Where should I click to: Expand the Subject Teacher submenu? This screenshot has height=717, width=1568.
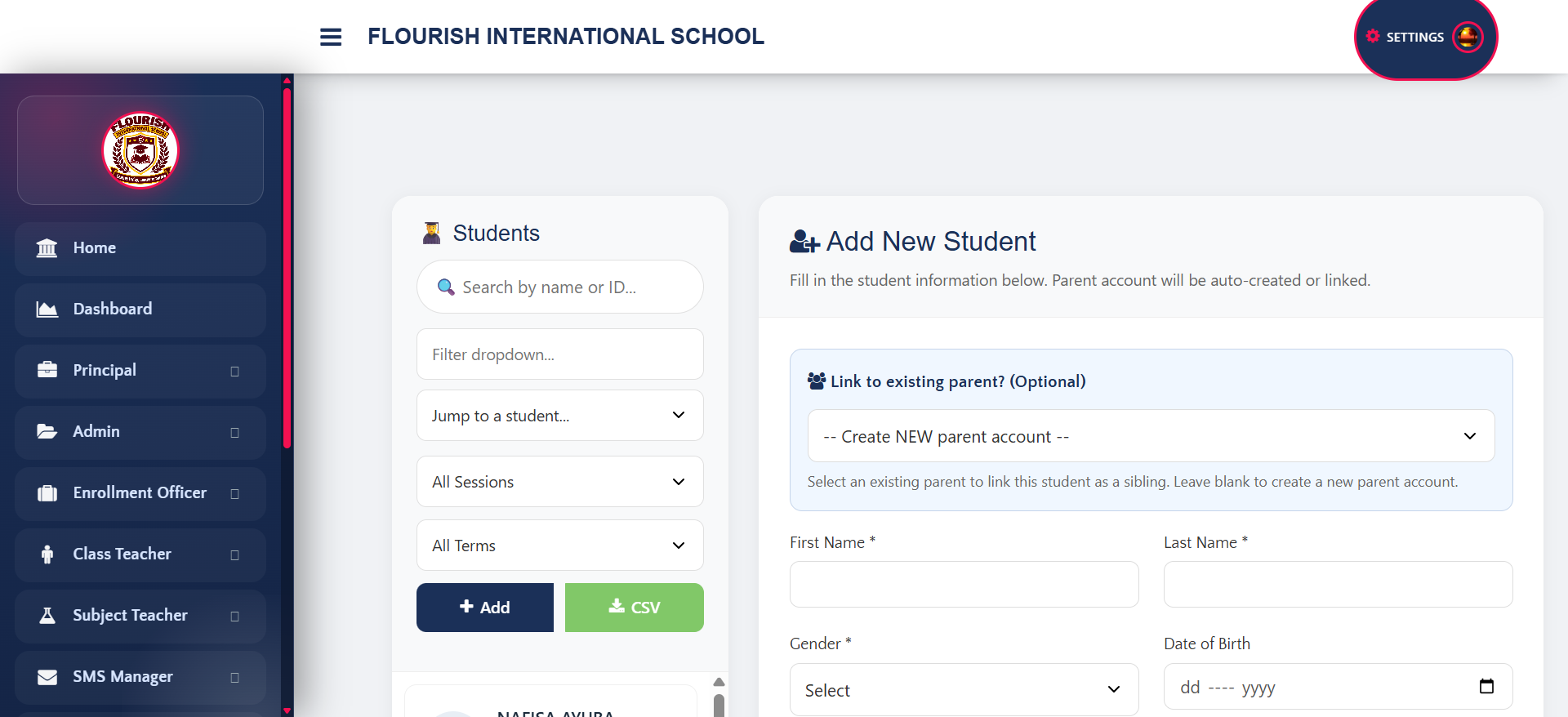click(x=235, y=617)
